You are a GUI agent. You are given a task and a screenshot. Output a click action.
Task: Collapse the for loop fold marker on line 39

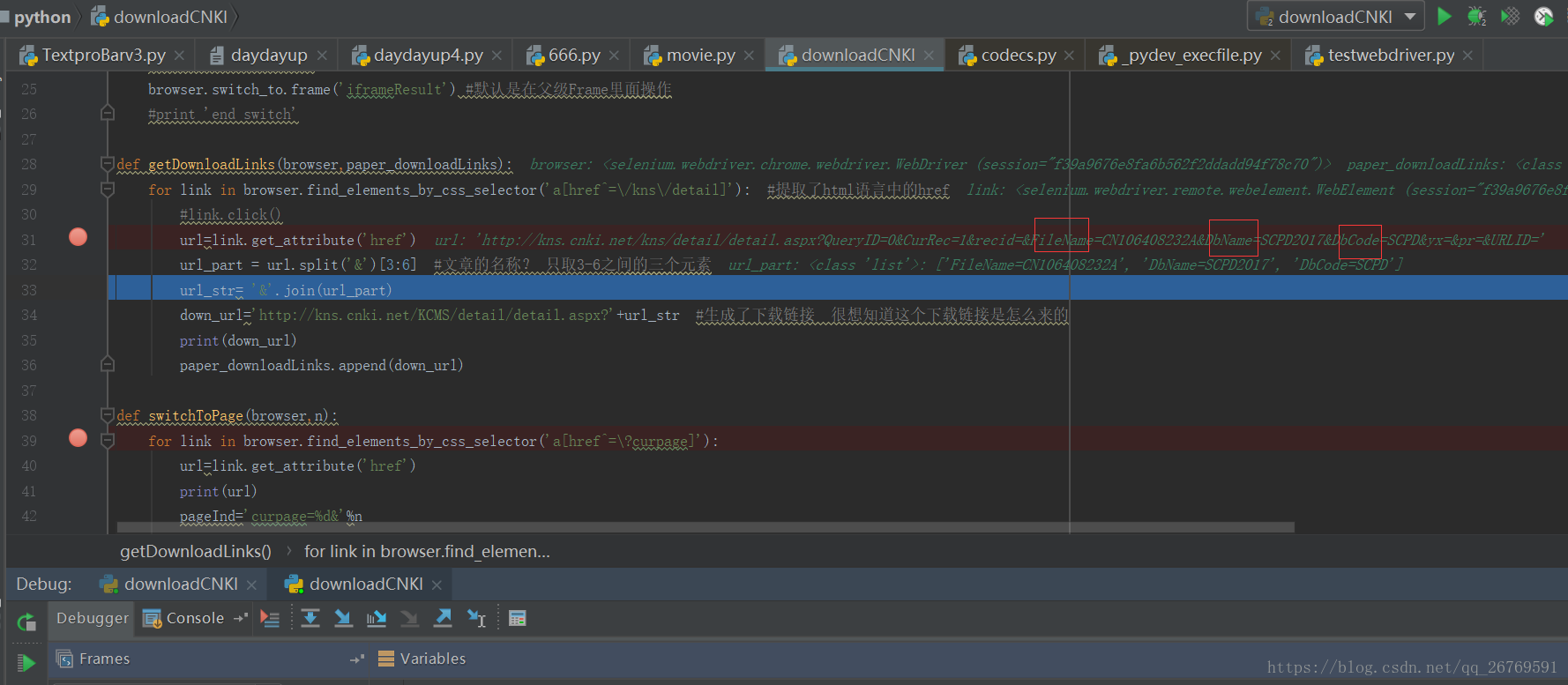pyautogui.click(x=108, y=441)
